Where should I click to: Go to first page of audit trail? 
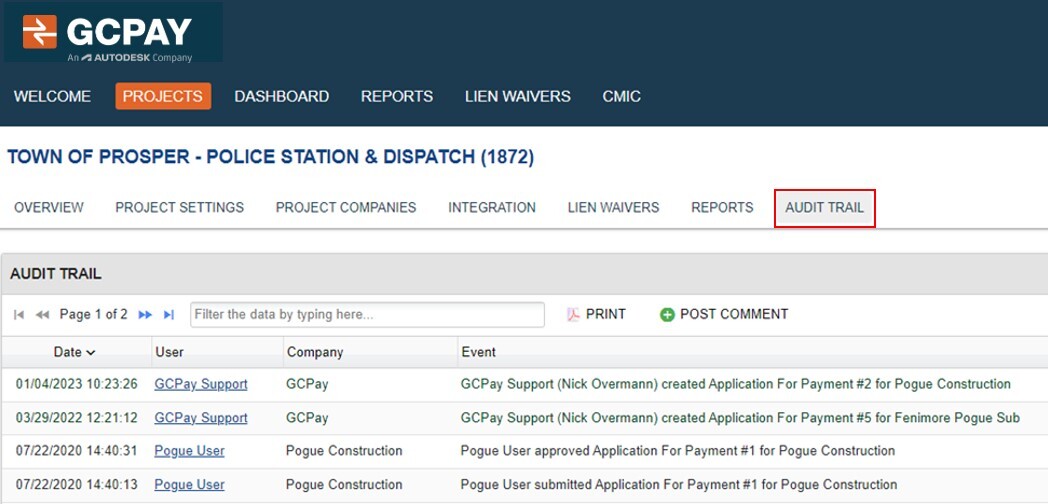19,315
